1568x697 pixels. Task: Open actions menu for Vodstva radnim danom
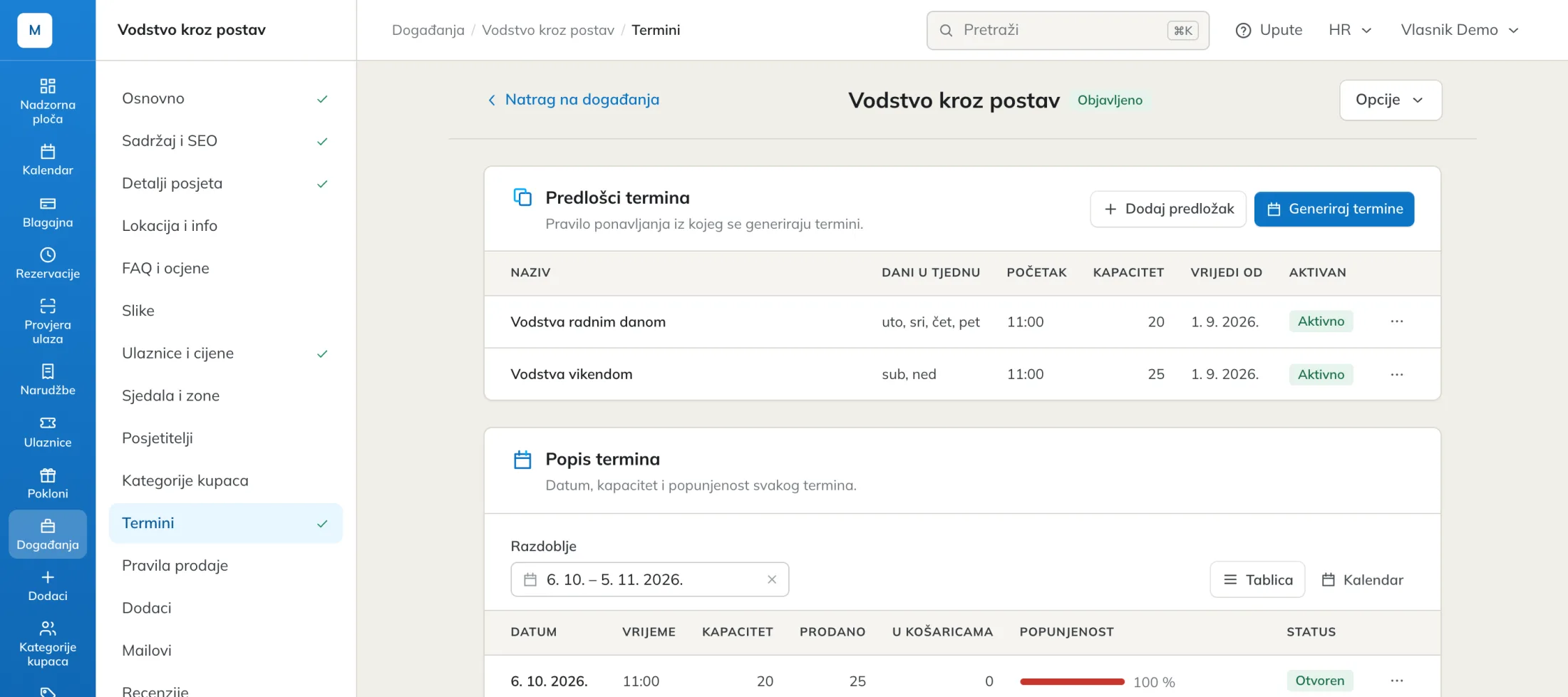1397,321
